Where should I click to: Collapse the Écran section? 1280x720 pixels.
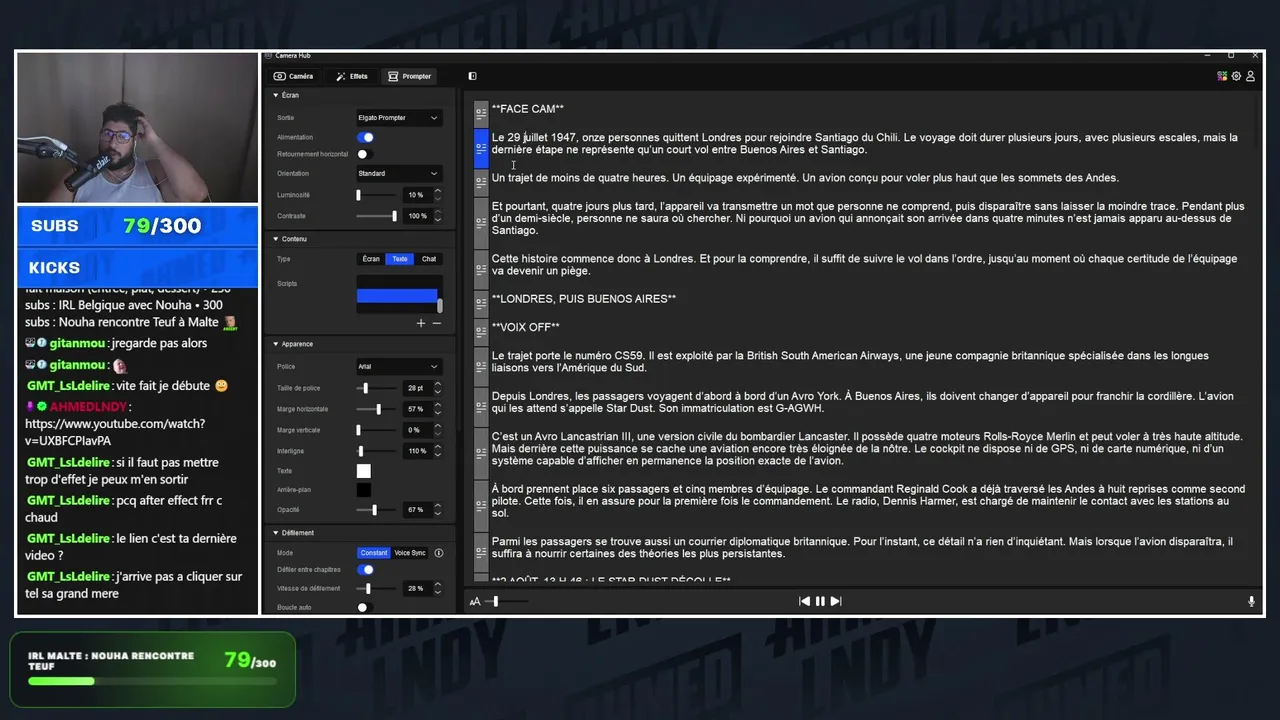point(276,95)
